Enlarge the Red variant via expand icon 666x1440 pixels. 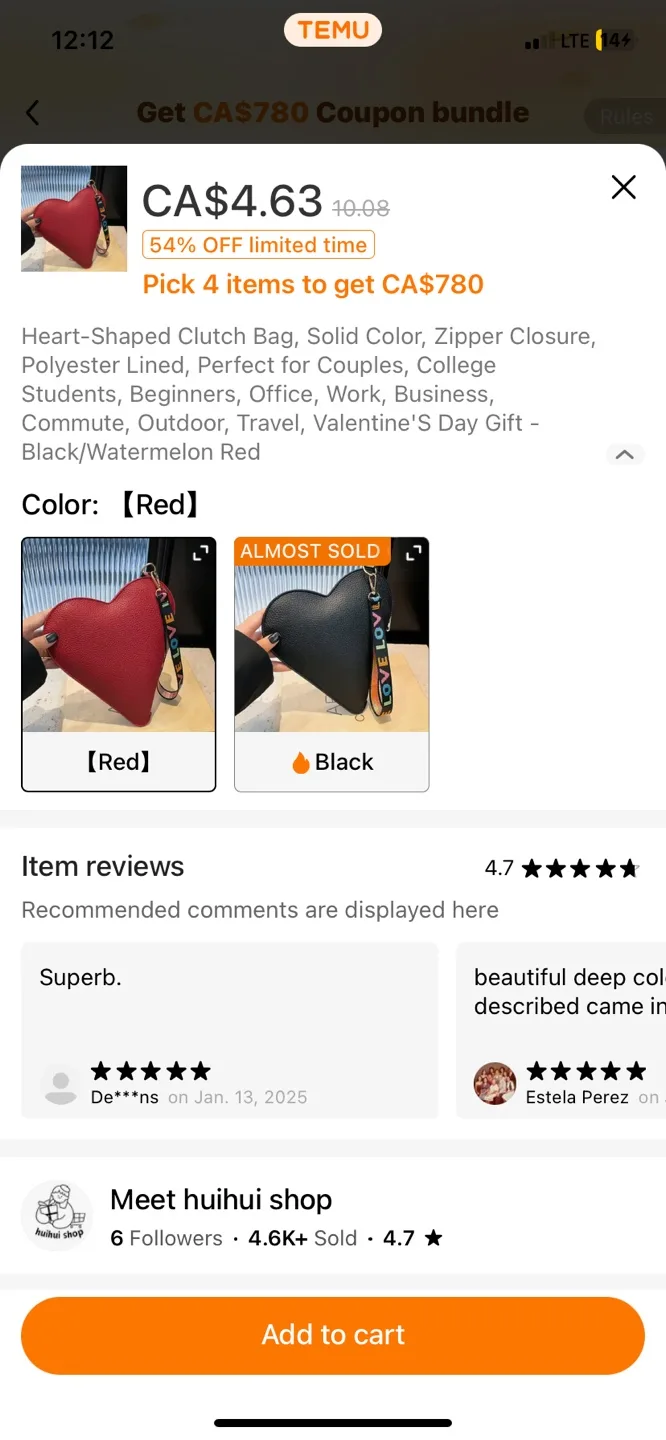pyautogui.click(x=200, y=552)
